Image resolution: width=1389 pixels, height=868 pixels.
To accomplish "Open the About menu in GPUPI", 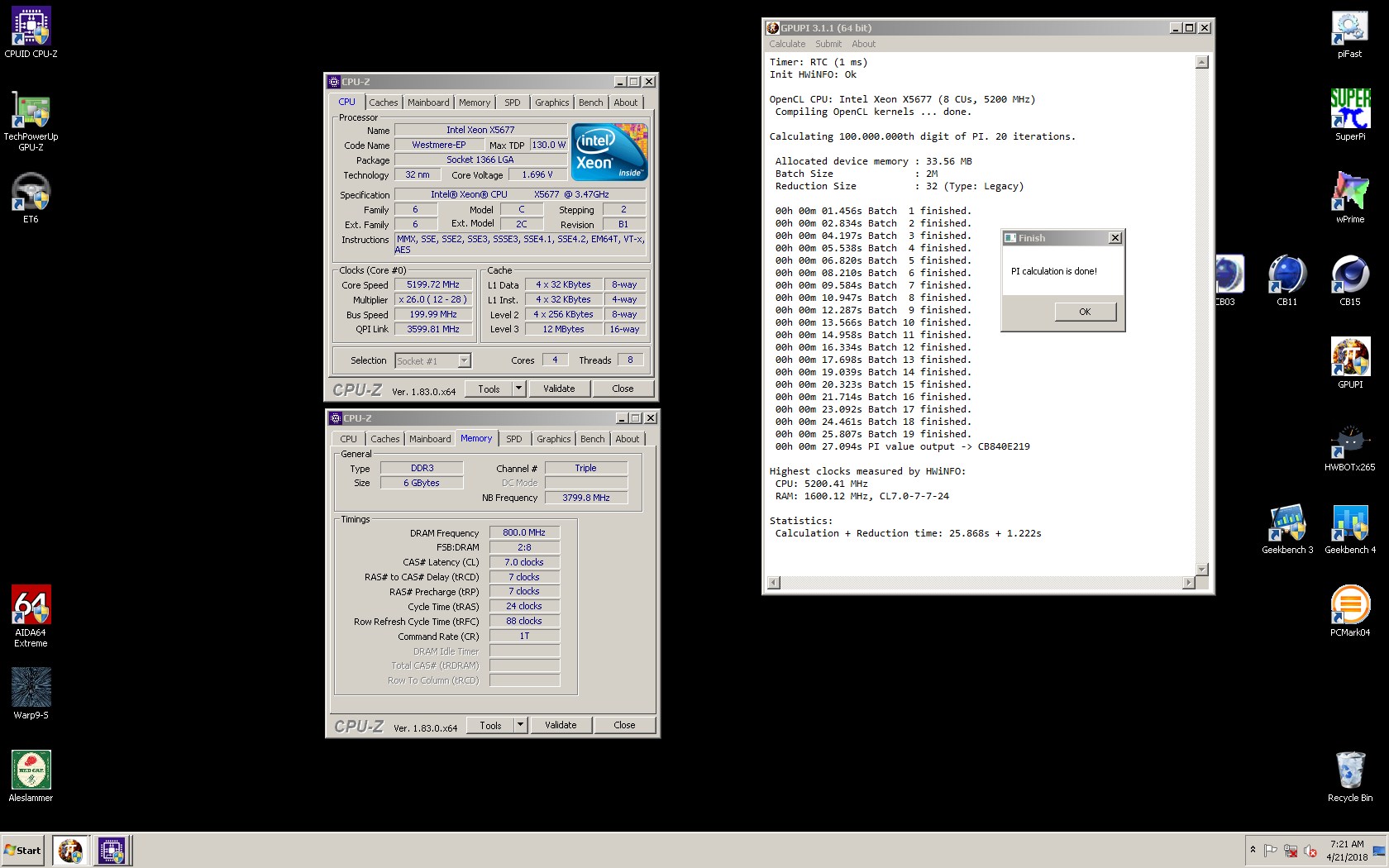I will [864, 44].
